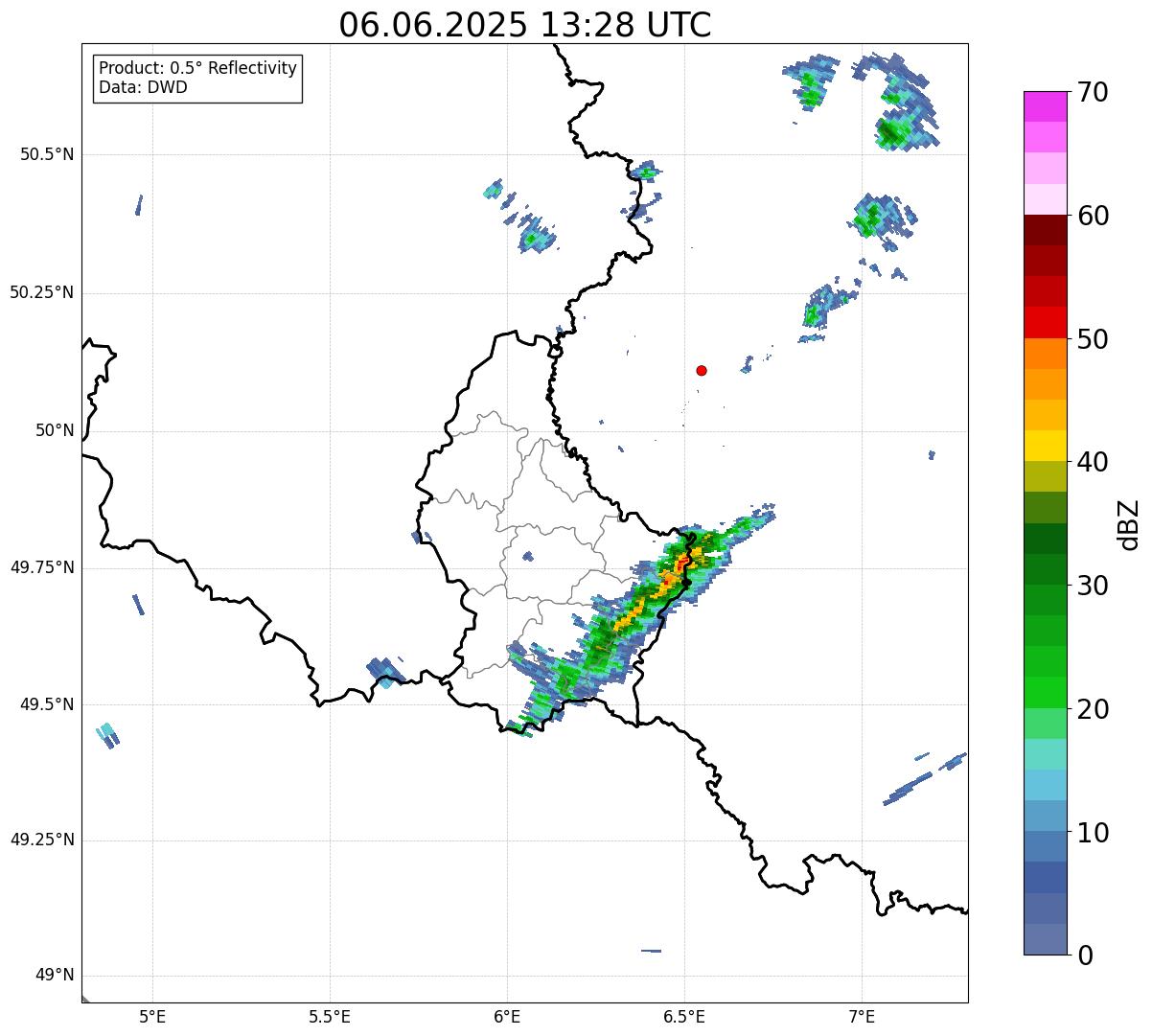Click the latitude label "50.25°N"
1152x1036 pixels.
pyautogui.click(x=42, y=293)
